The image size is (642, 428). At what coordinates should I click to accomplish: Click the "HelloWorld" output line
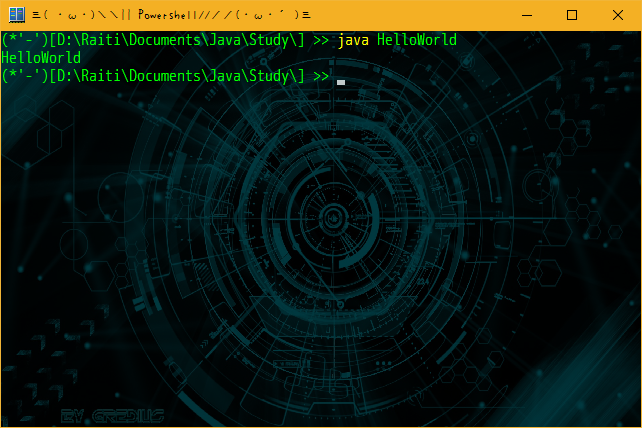pyautogui.click(x=41, y=58)
